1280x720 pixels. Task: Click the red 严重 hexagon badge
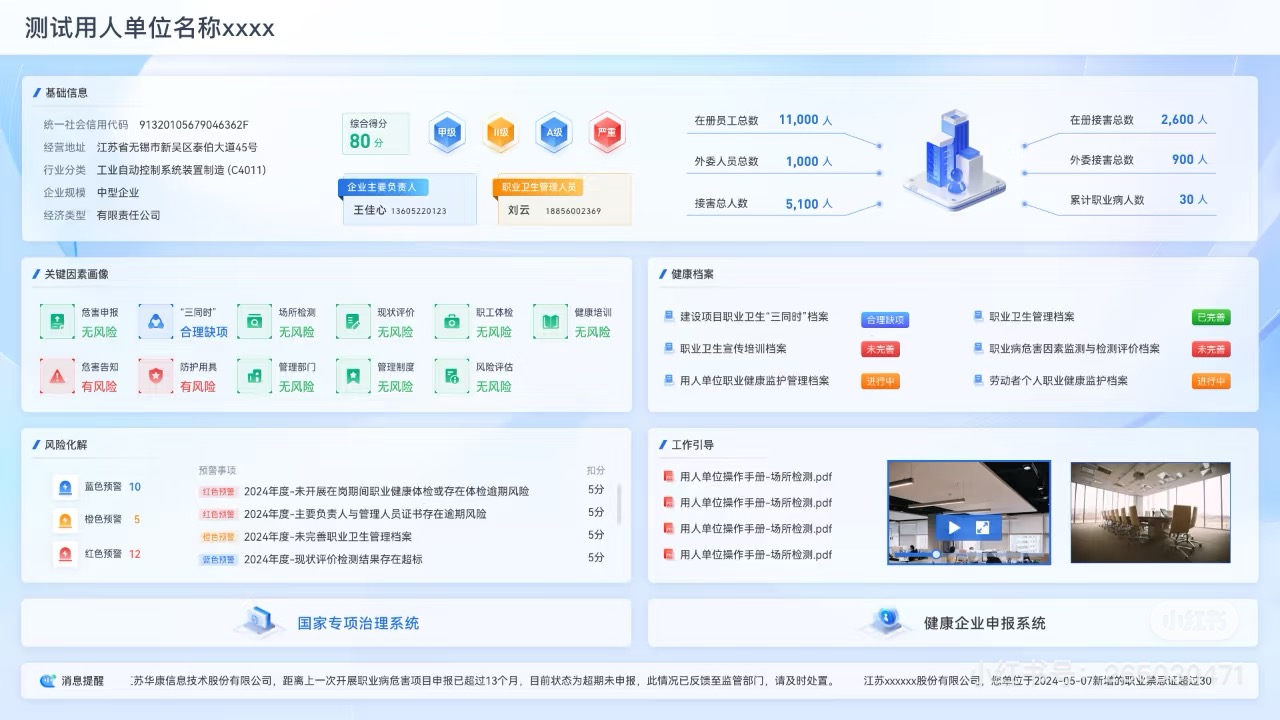click(x=607, y=131)
